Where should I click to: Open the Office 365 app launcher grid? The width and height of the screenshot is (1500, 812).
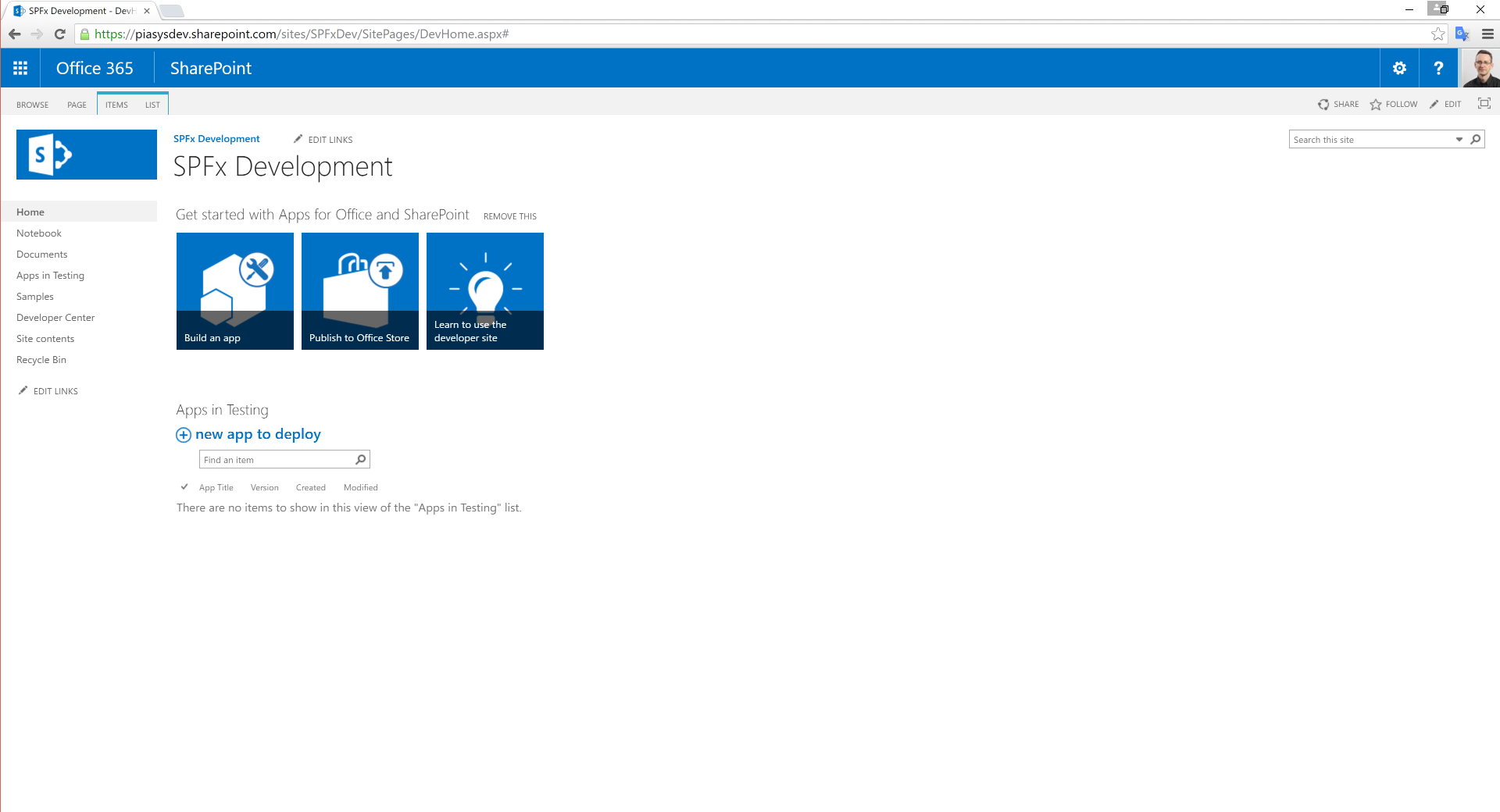coord(20,68)
